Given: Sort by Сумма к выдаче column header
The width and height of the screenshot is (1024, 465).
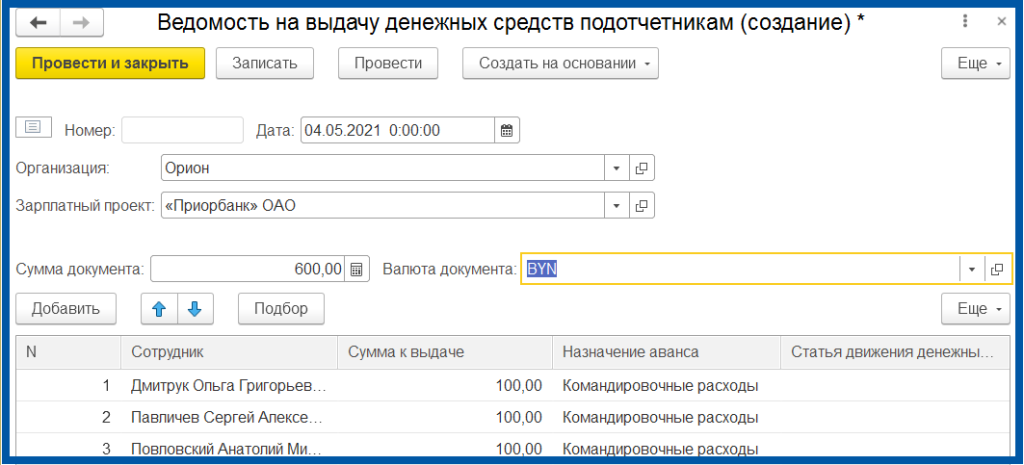Looking at the screenshot, I should pos(445,352).
